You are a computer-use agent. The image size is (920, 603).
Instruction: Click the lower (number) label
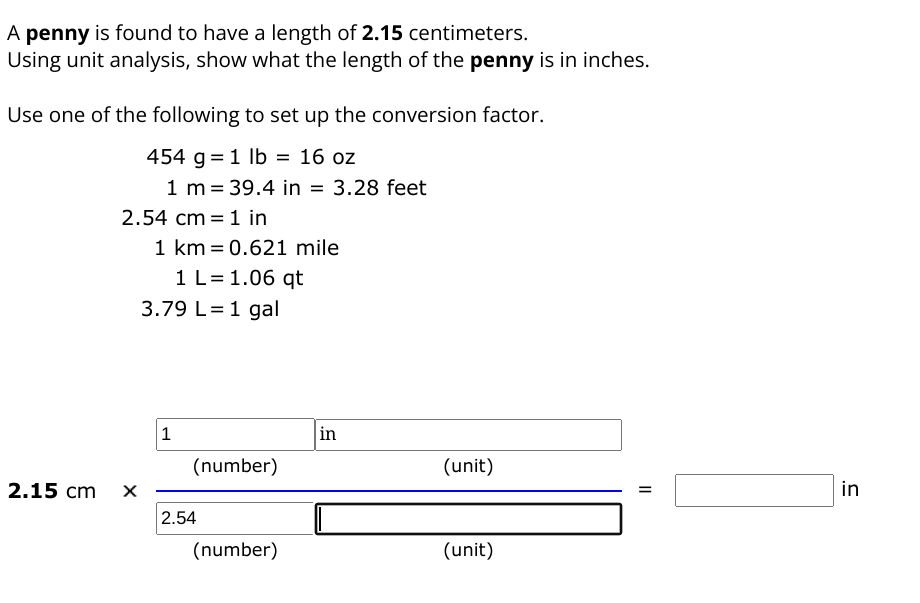233,549
